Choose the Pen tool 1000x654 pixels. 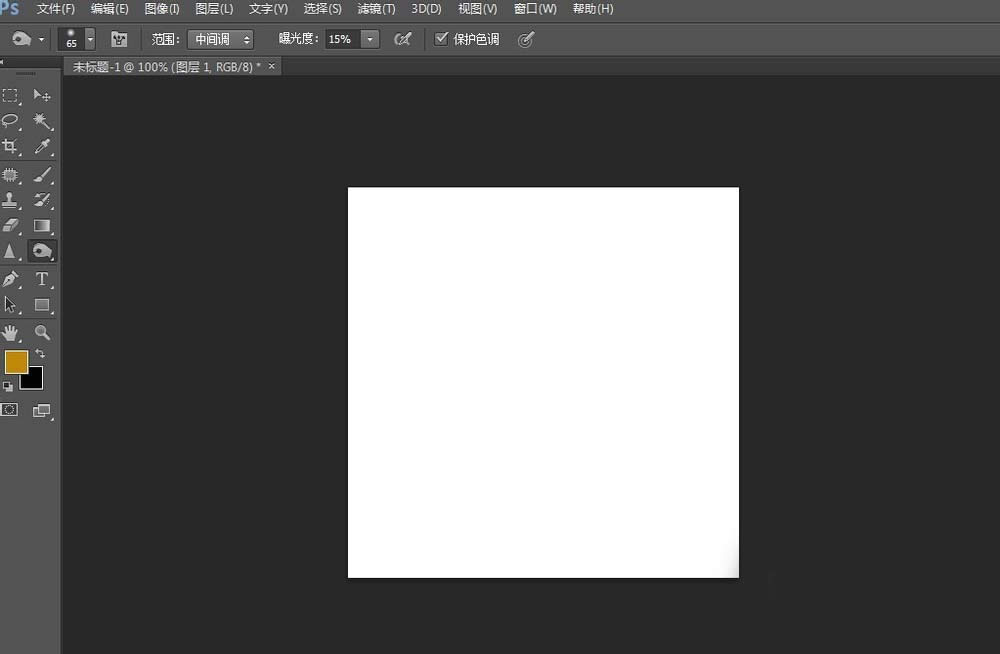[x=10, y=279]
